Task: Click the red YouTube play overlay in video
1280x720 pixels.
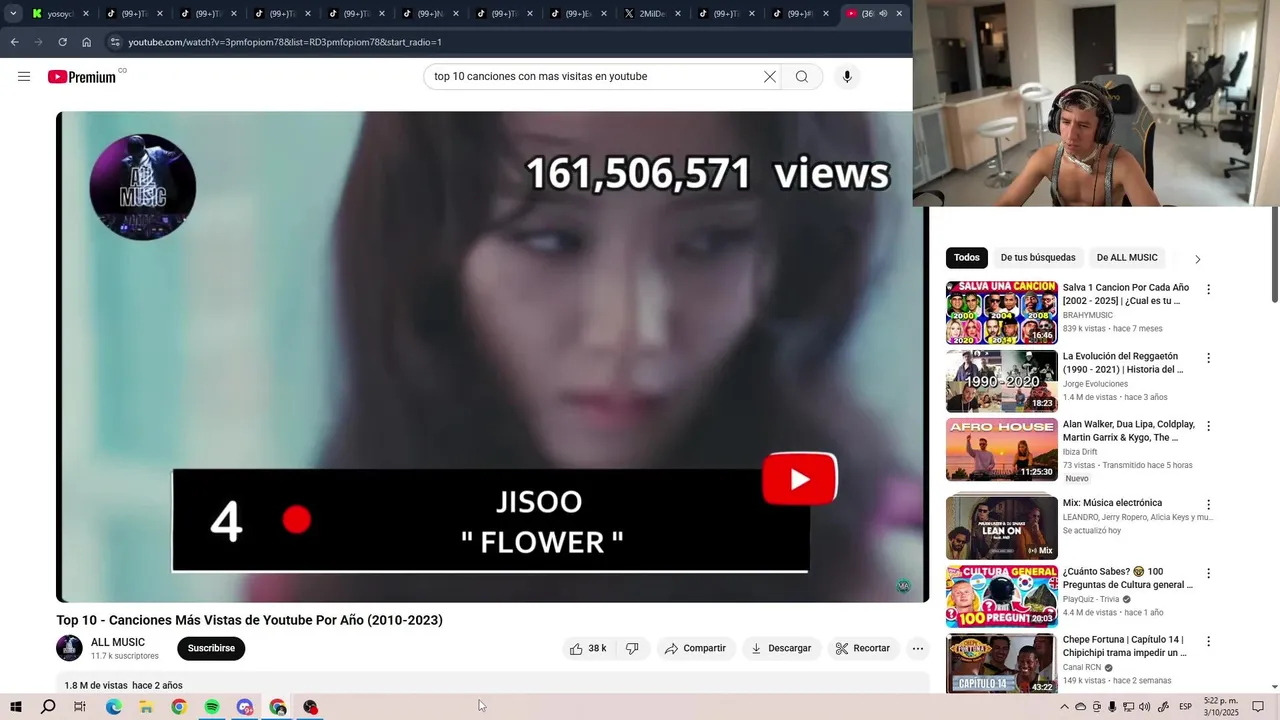Action: coord(800,480)
